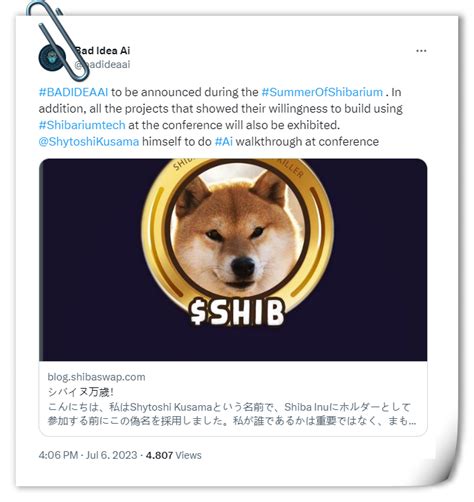Click the Jul 6, 2023 date
This screenshot has width=474, height=502.
(112, 455)
